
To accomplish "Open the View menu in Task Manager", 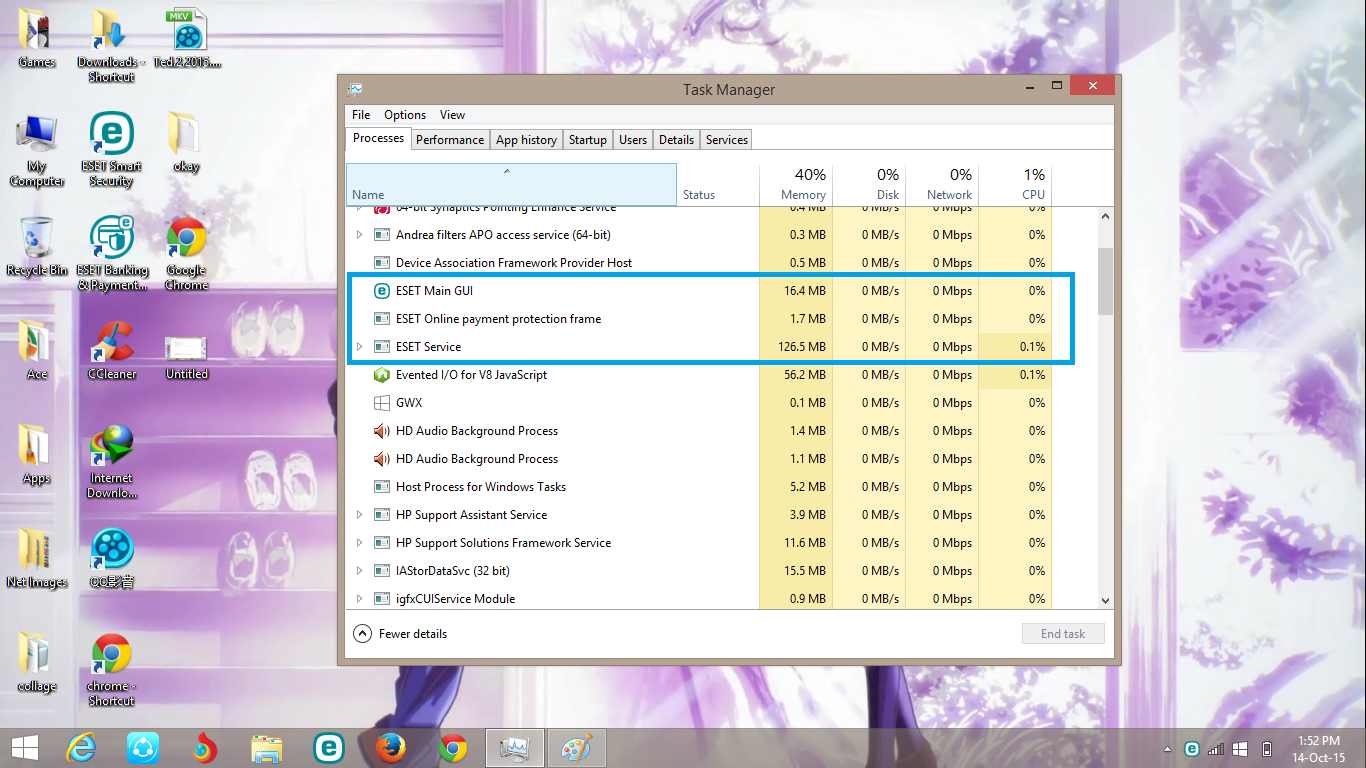I will pos(452,115).
